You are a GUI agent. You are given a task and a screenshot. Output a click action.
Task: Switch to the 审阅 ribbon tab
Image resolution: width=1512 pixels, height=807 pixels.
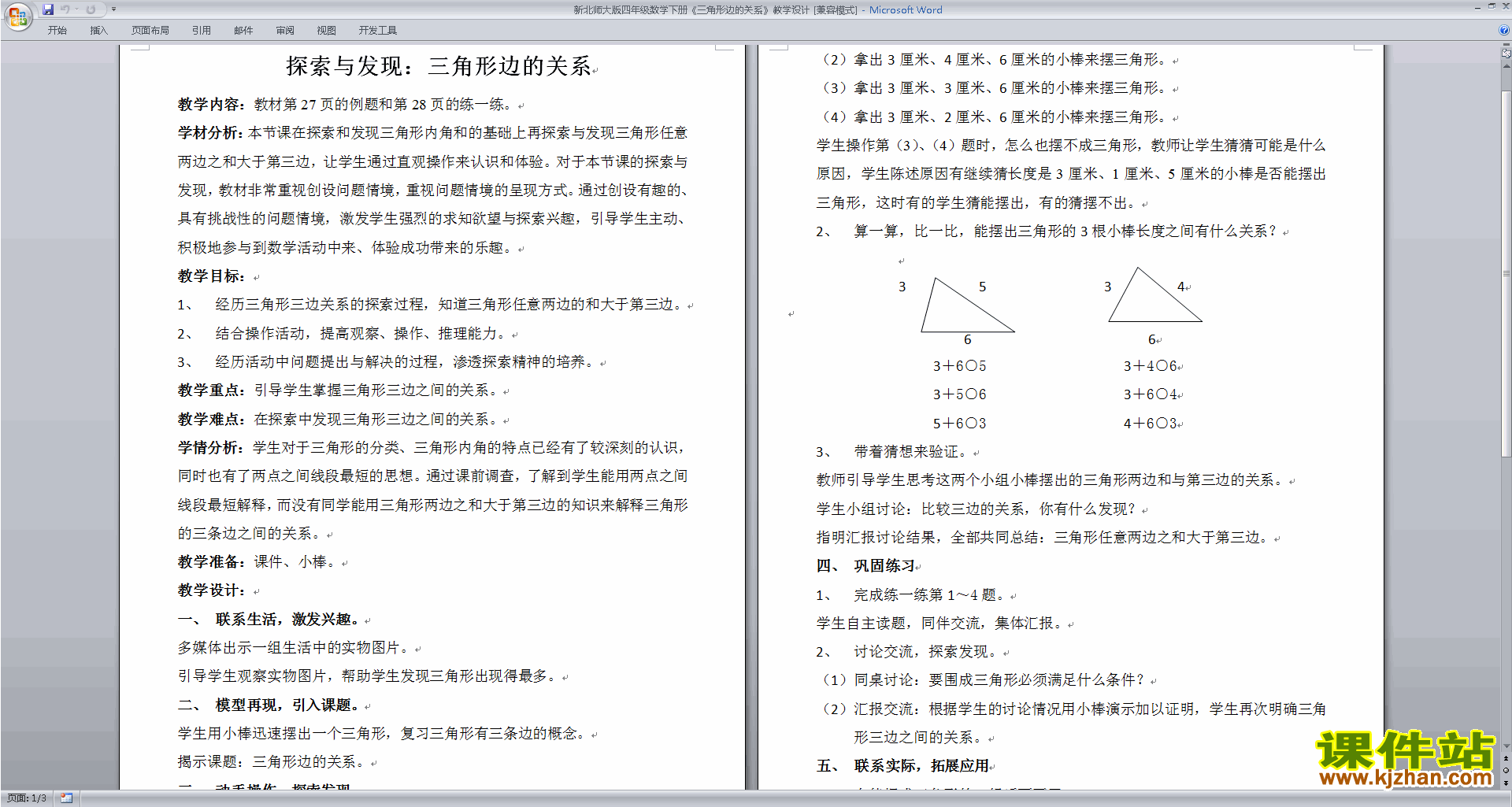[285, 31]
